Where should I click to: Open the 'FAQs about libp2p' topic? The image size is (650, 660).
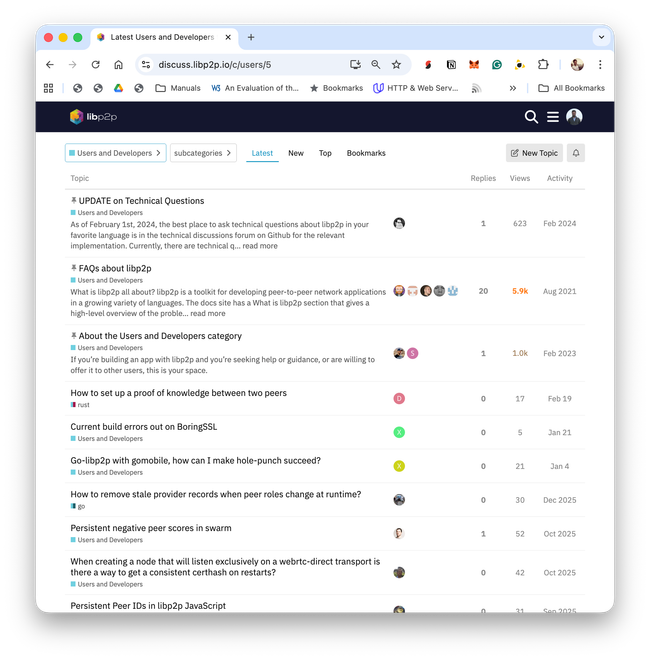[x=115, y=269]
